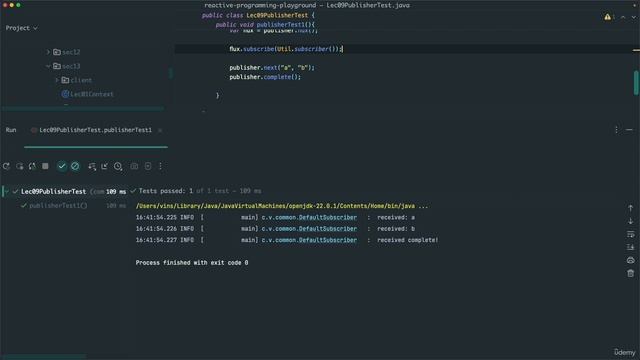Screen dimensions: 640x360
Task: Expand the client folder
Action: (x=57, y=80)
